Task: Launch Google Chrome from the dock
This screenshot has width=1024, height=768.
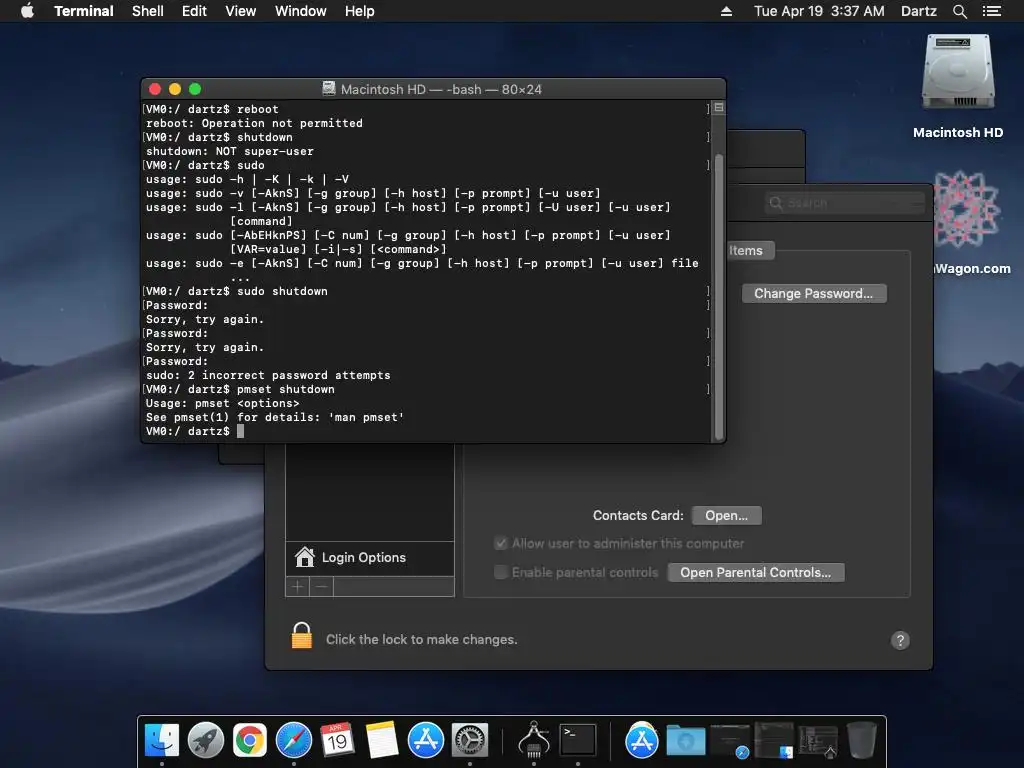Action: [250, 741]
